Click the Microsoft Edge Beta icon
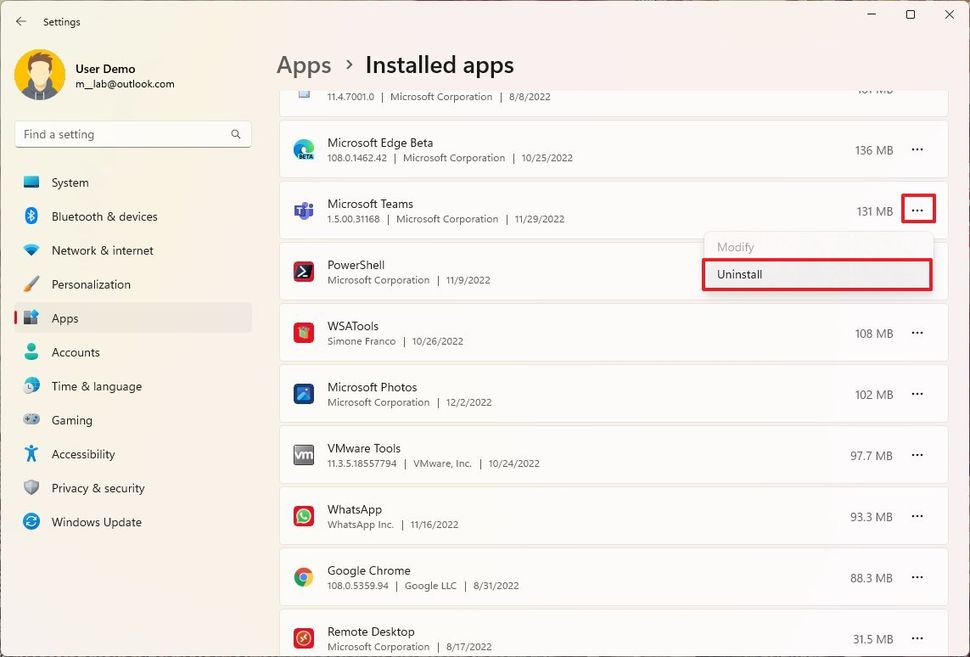The image size is (970, 657). pos(303,150)
